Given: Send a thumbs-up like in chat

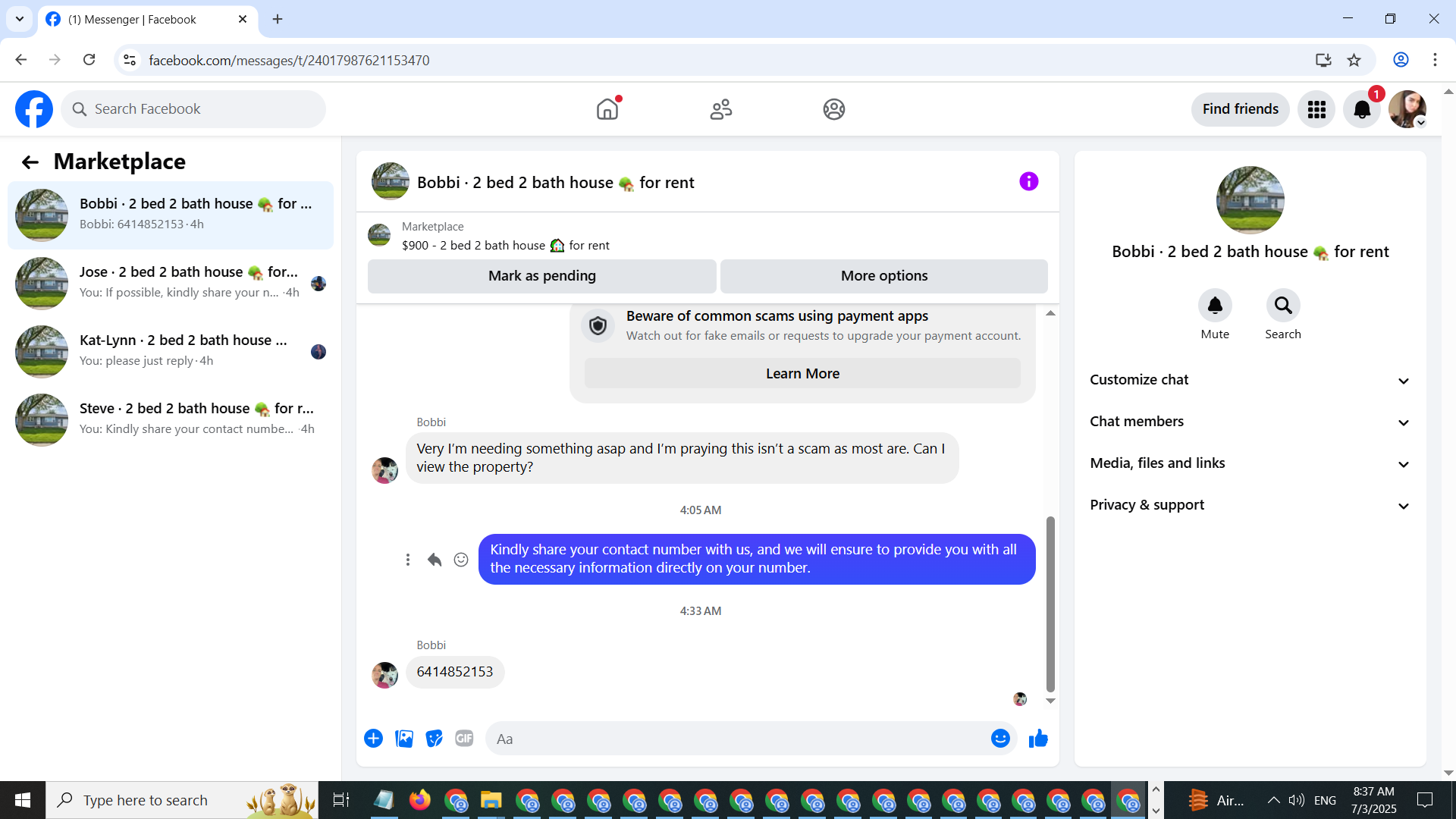Looking at the screenshot, I should tap(1038, 739).
